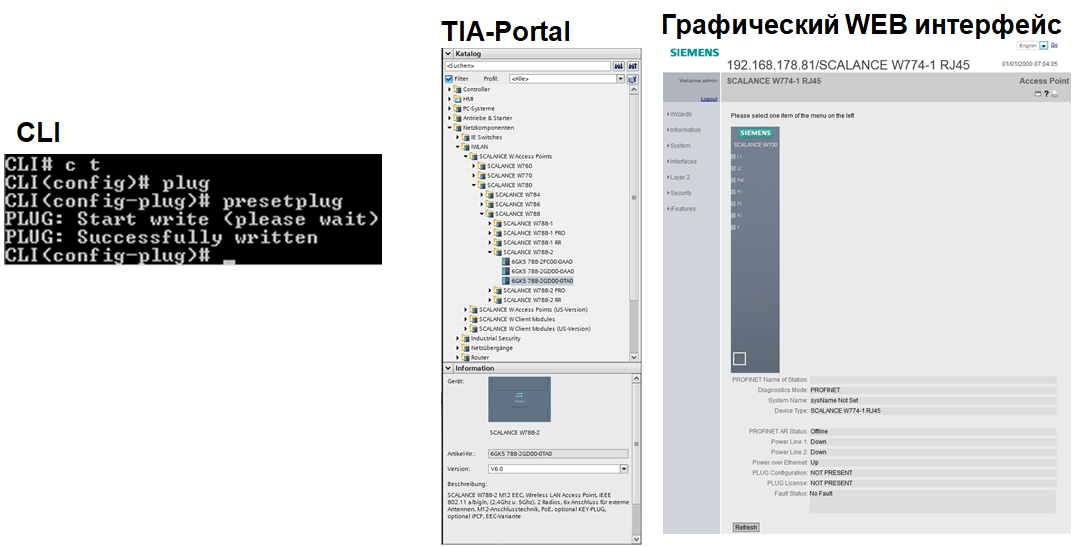Expand the SCALANCE W786 node
This screenshot has height=547, width=1082.
tap(482, 205)
